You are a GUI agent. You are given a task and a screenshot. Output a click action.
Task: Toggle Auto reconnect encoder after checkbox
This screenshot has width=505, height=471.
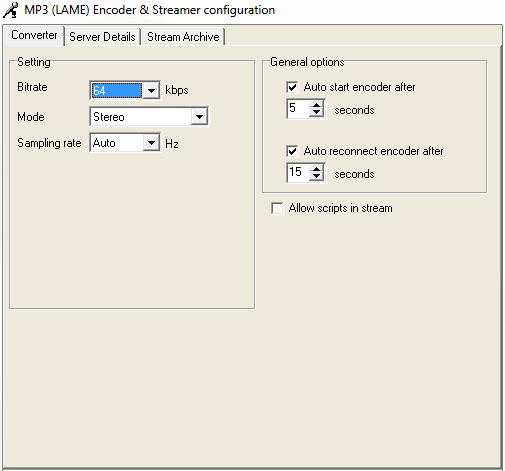292,151
